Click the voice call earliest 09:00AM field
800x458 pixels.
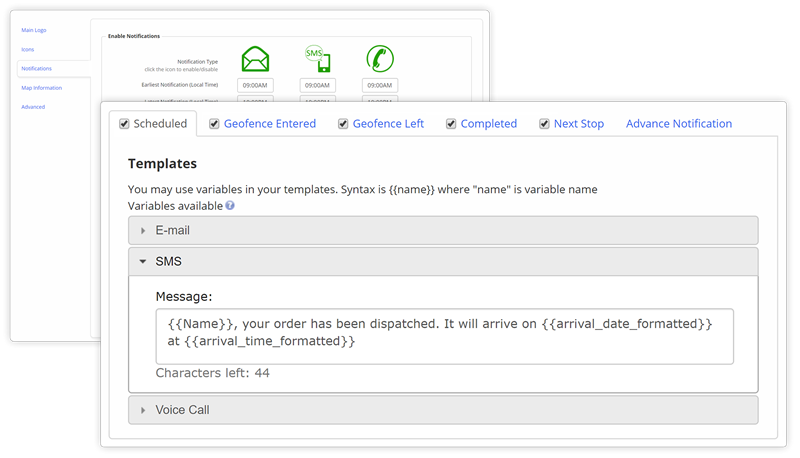click(379, 86)
